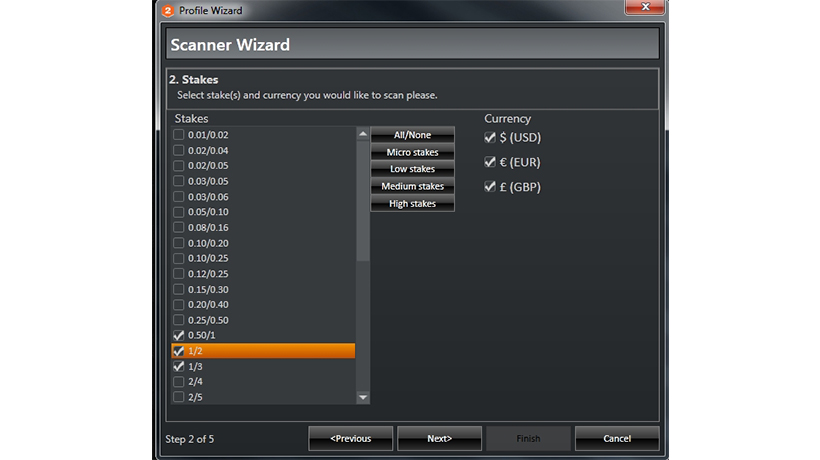The image size is (820, 460).
Task: Uncheck the highlighted 1/2 stake
Action: pyautogui.click(x=179, y=351)
